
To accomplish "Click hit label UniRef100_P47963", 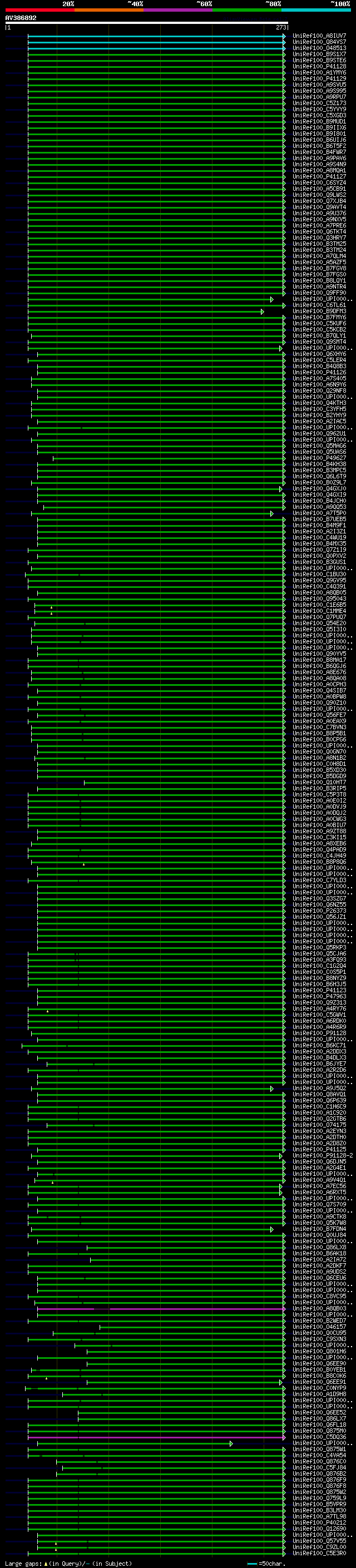I will 319,997.
